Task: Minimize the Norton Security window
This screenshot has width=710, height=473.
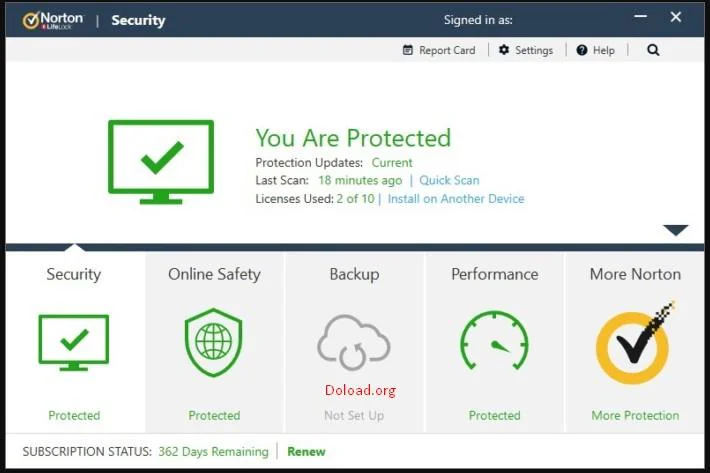Action: tap(640, 17)
